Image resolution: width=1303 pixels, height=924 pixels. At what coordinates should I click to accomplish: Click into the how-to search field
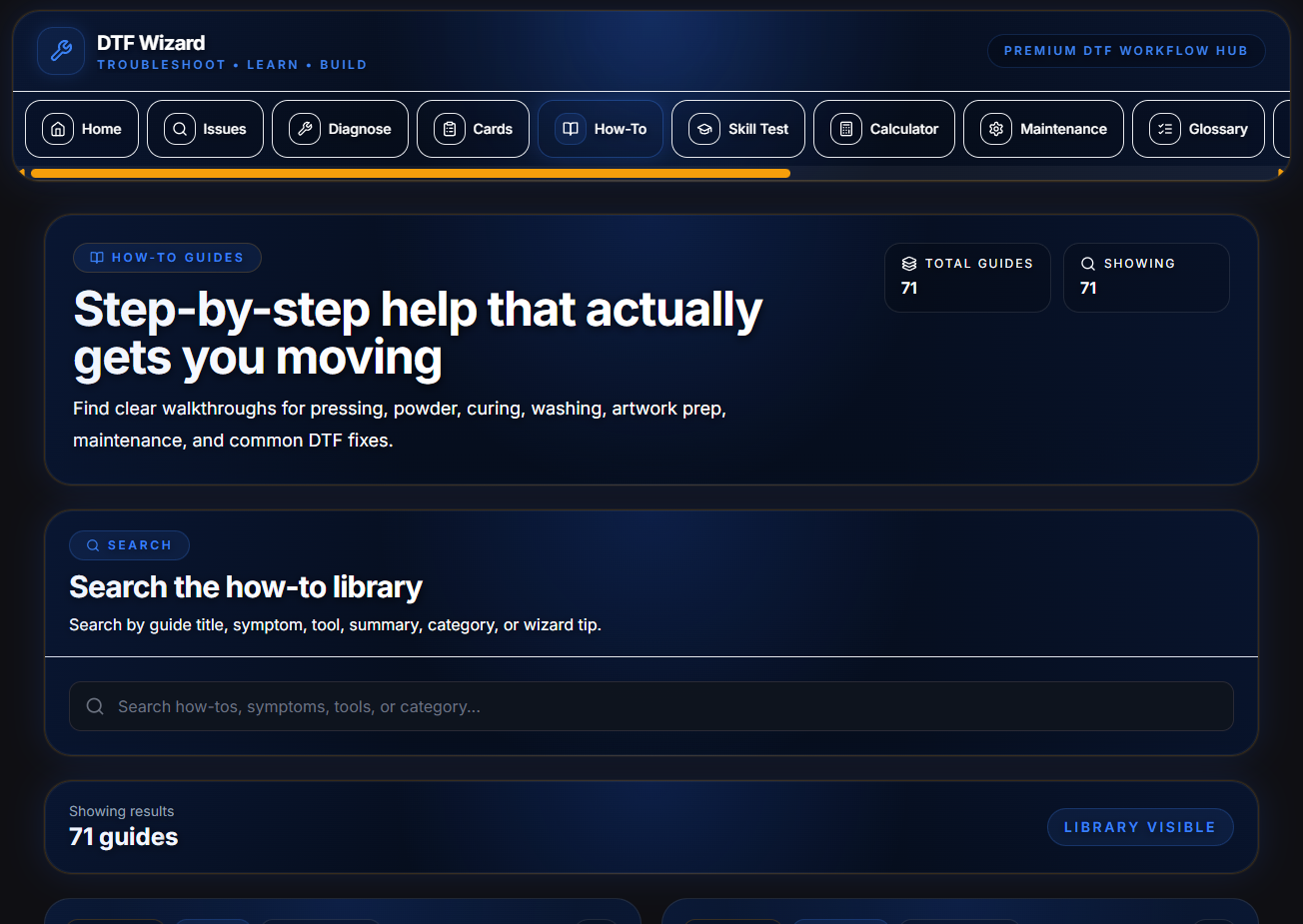point(651,706)
